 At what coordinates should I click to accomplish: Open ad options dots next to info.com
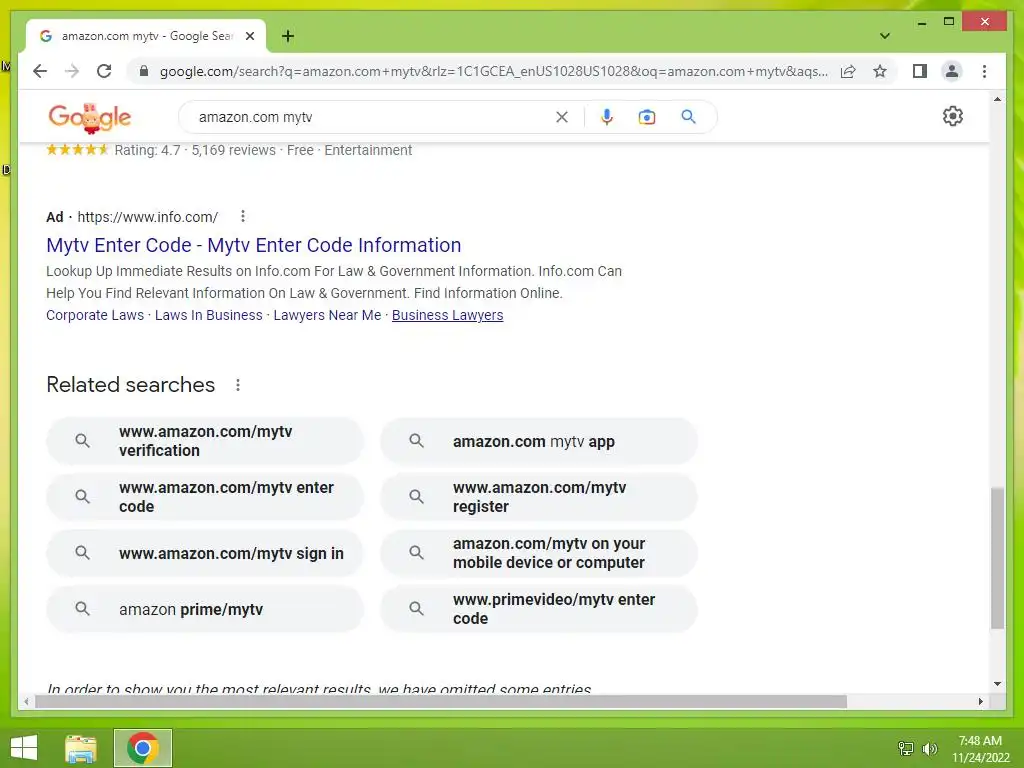[242, 216]
